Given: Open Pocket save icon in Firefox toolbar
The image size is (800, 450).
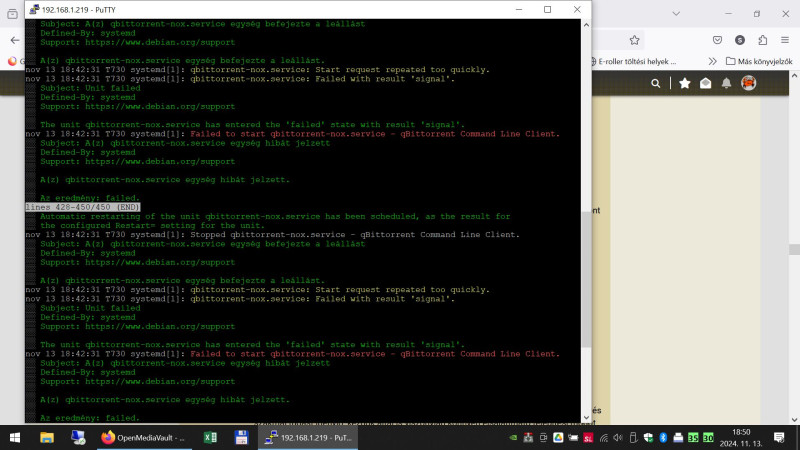Looking at the screenshot, I should [717, 40].
